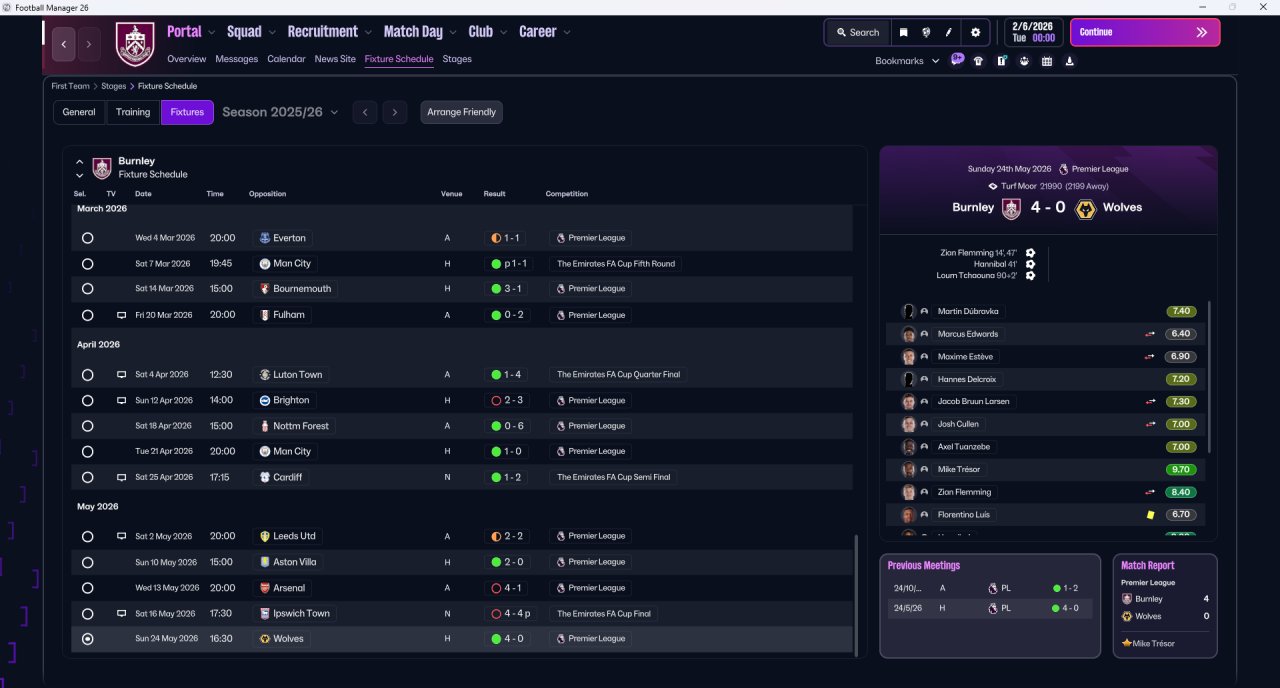The image size is (1280, 688).
Task: Click the Bournemouth club badge
Action: click(x=264, y=289)
